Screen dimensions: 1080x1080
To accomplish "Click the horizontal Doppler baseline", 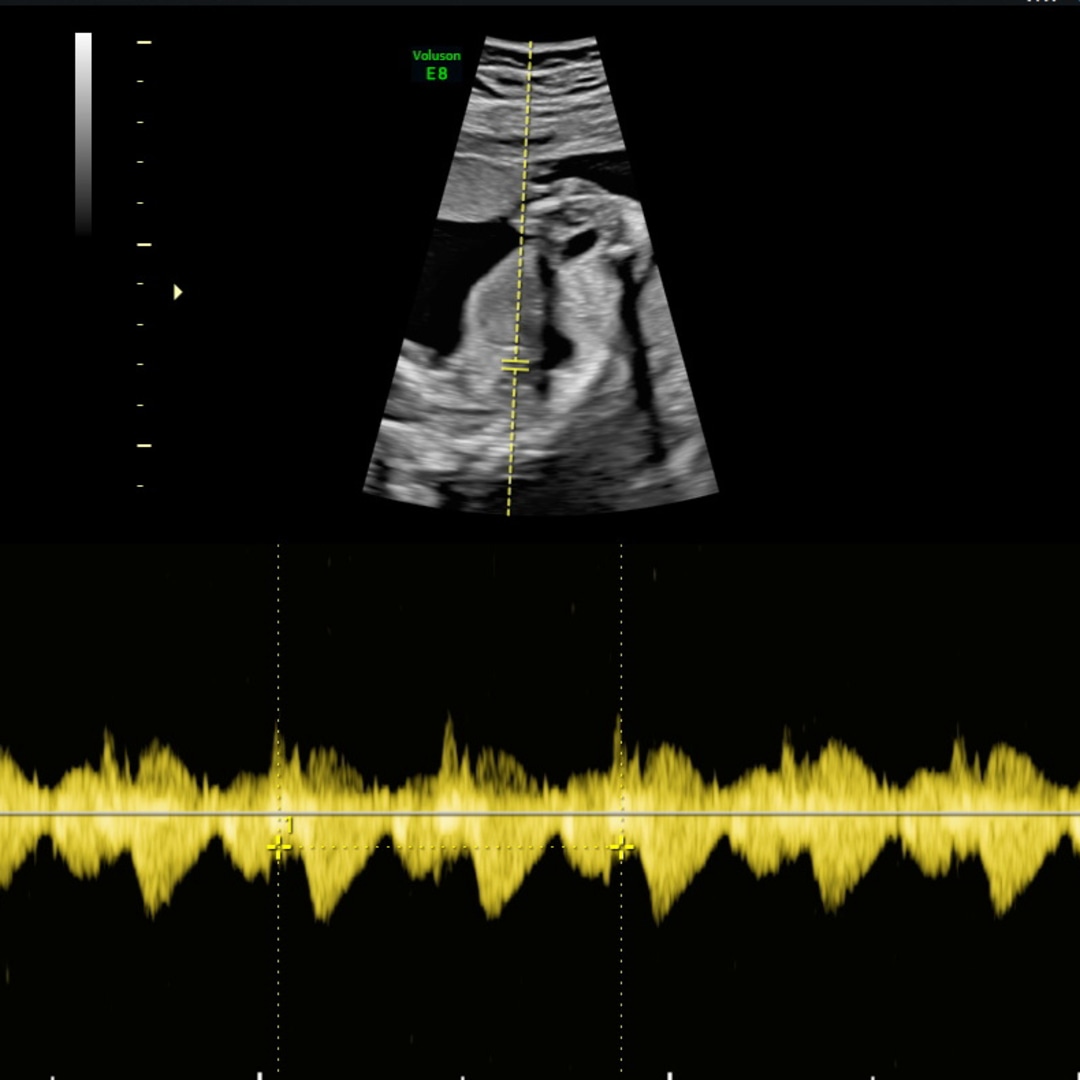I will (x=800, y=814).
